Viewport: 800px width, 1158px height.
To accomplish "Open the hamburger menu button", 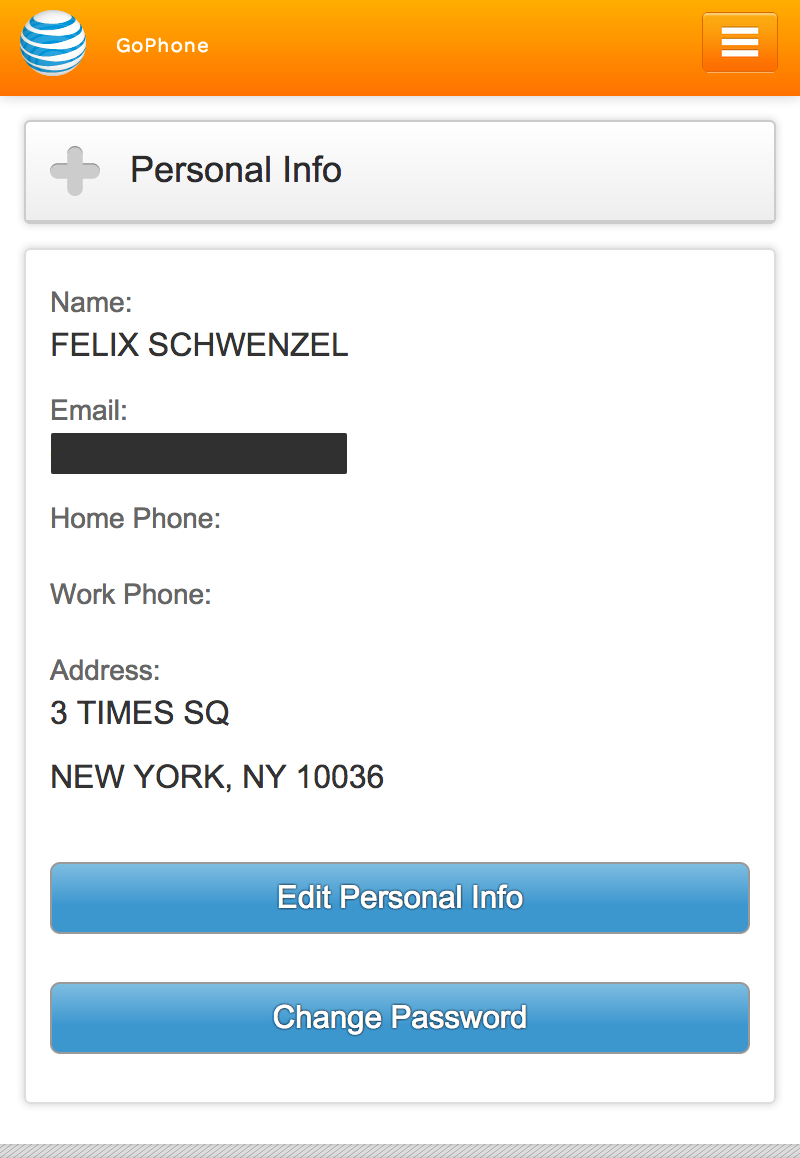I will point(739,42).
